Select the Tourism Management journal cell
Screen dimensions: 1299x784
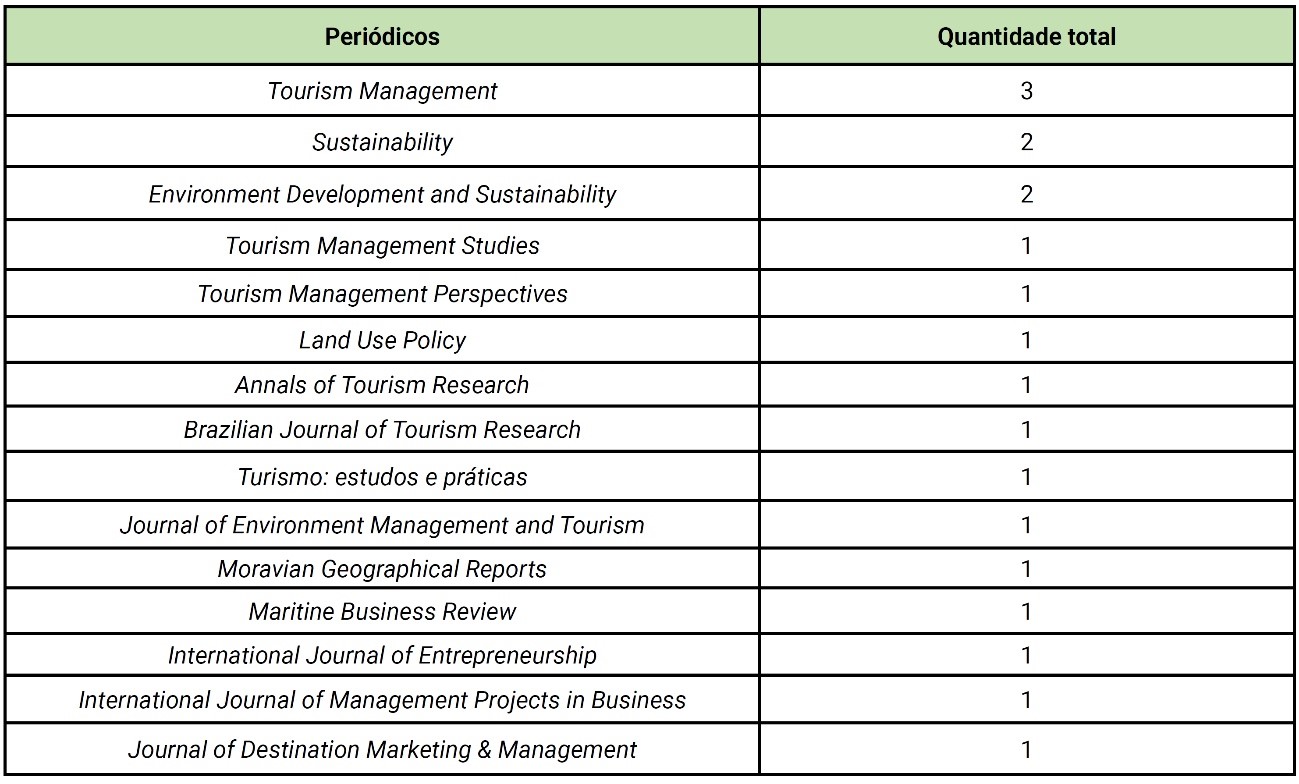pos(382,91)
